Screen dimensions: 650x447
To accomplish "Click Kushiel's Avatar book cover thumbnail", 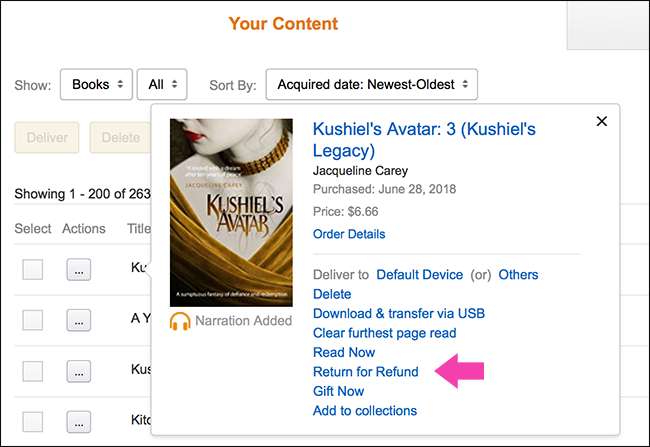I will (x=231, y=212).
